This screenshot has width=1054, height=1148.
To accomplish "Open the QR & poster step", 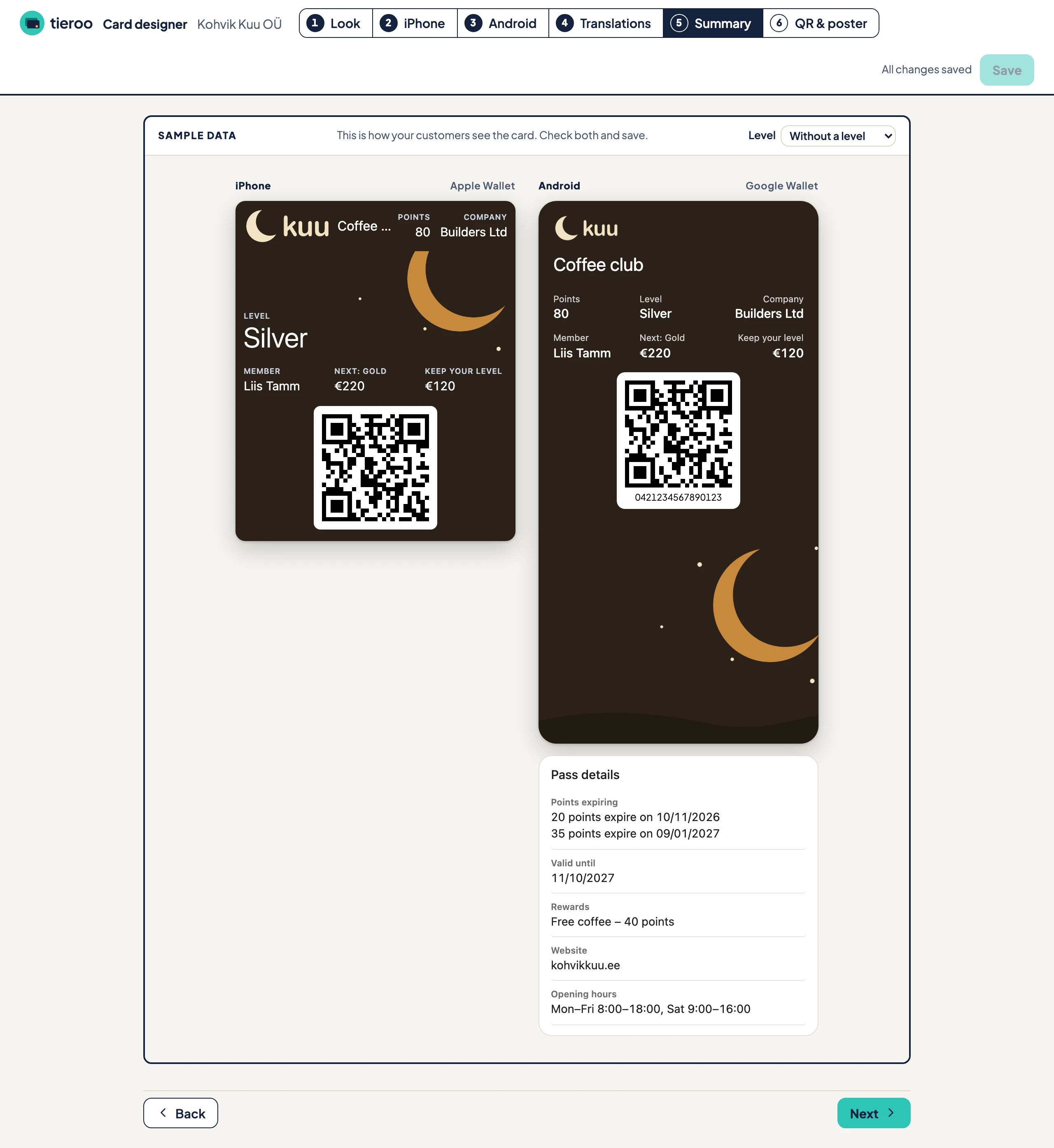I will [x=820, y=23].
